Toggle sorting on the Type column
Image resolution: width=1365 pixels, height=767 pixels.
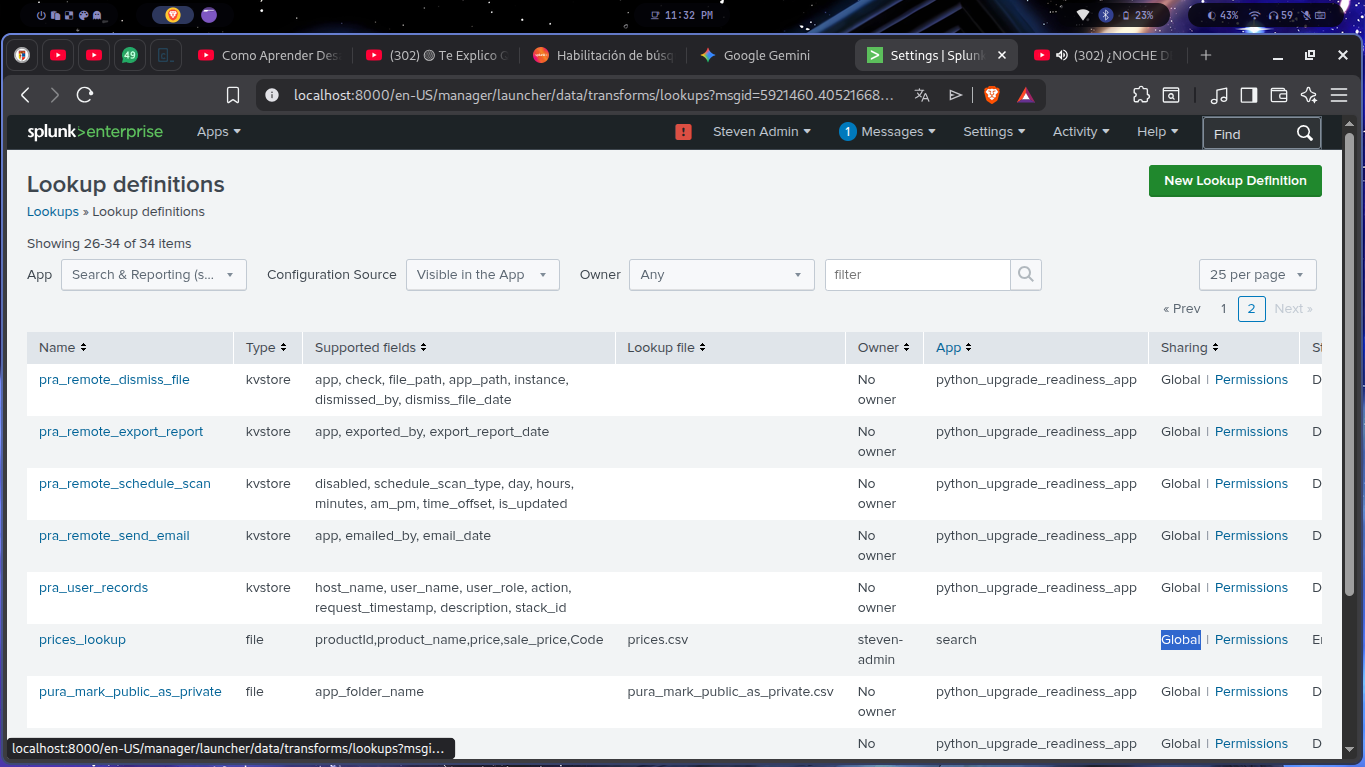[267, 347]
